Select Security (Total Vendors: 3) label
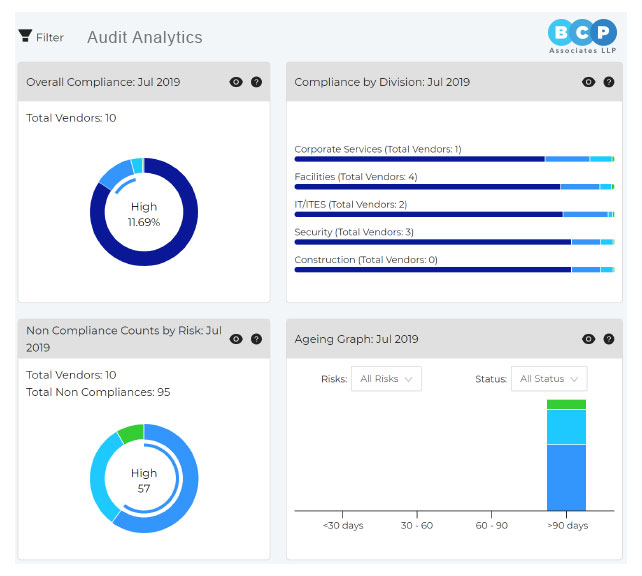Image resolution: width=642 pixels, height=576 pixels. point(354,232)
